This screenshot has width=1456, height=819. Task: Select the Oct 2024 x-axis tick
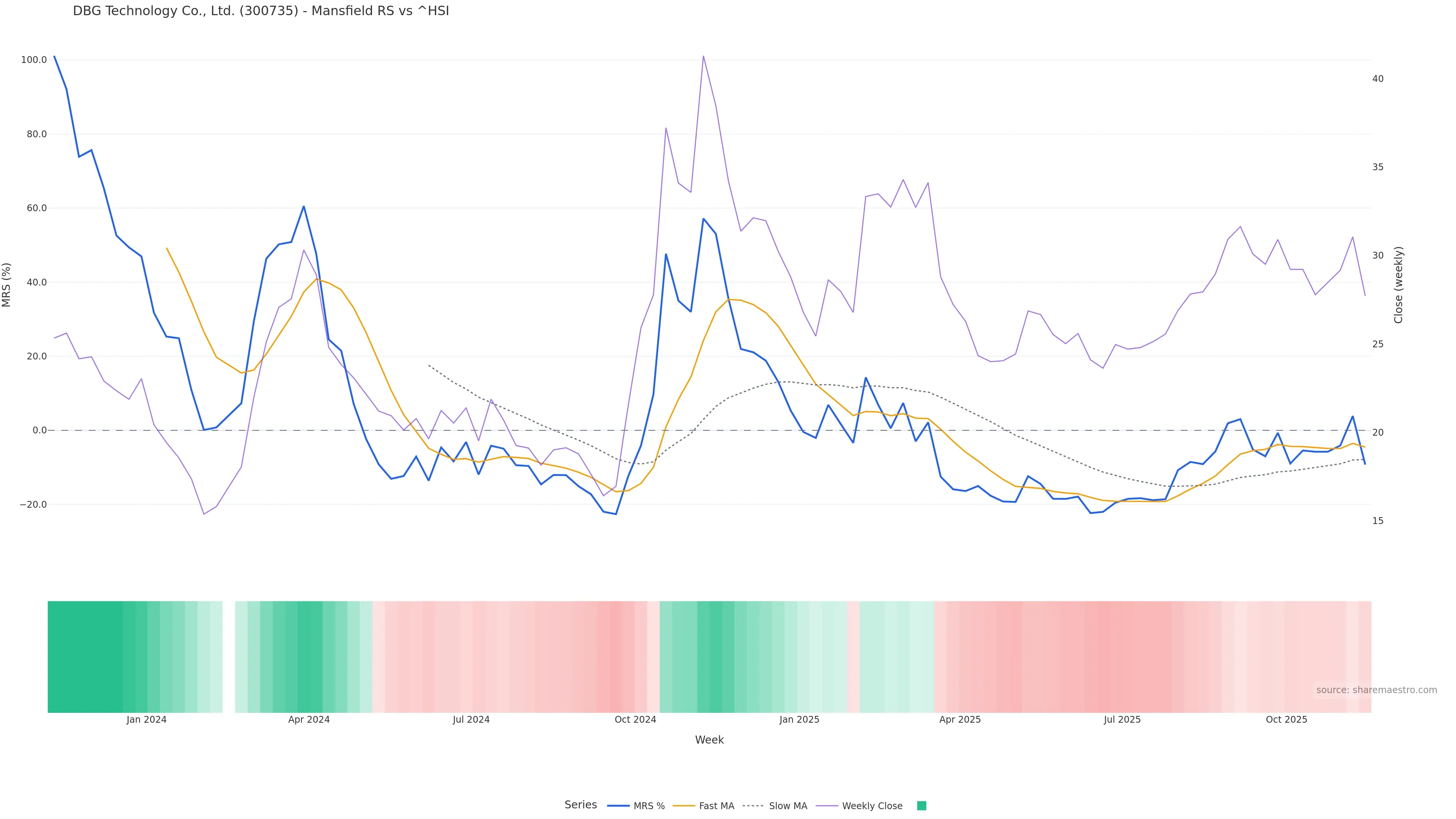[635, 720]
